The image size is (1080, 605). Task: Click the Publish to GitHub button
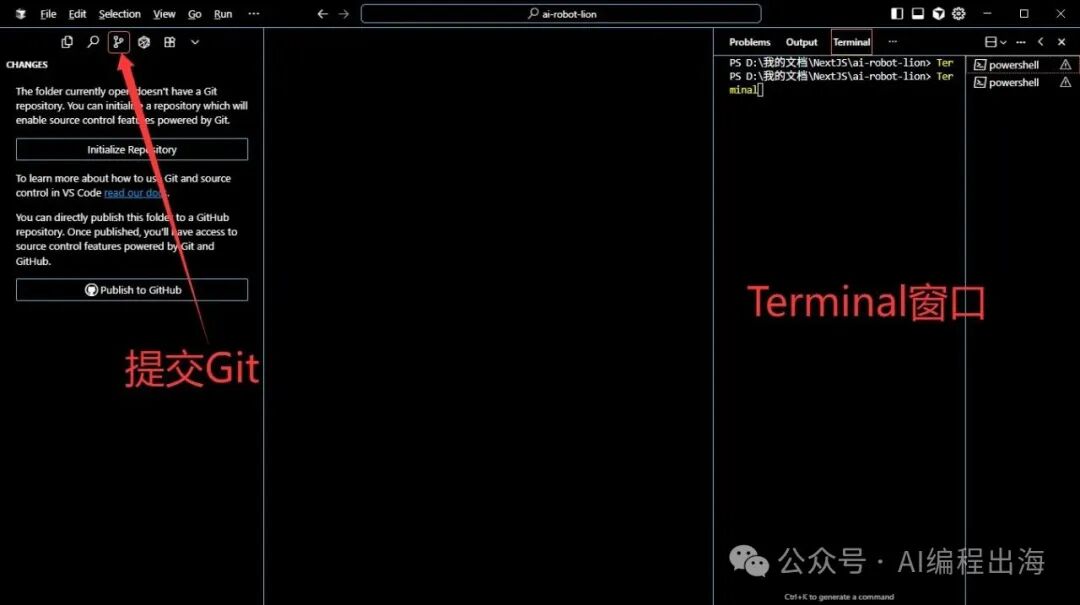point(132,290)
